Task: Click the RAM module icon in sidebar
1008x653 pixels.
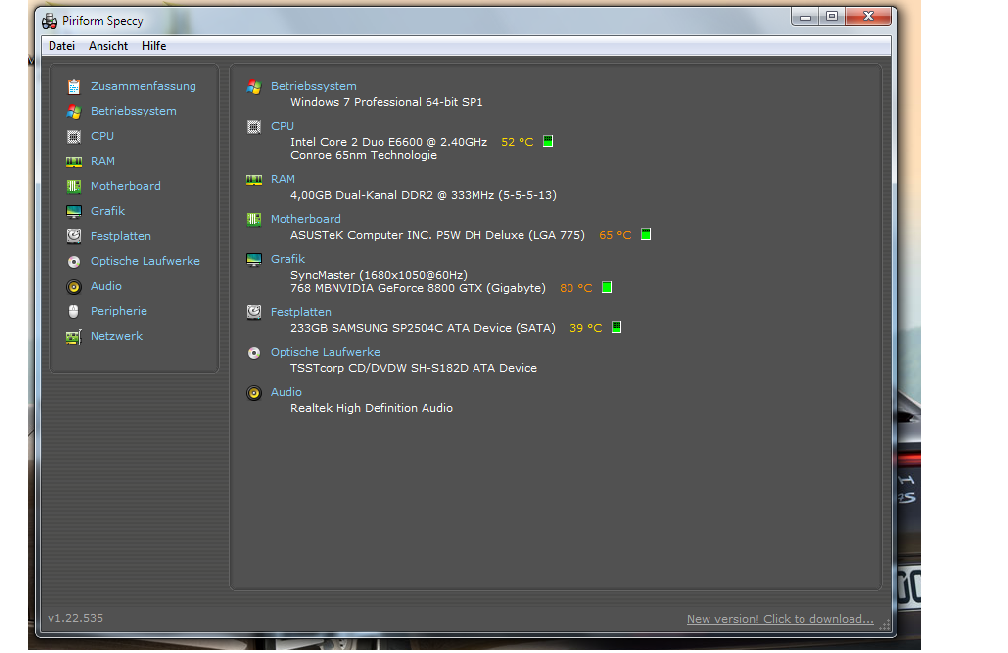Action: [x=74, y=161]
